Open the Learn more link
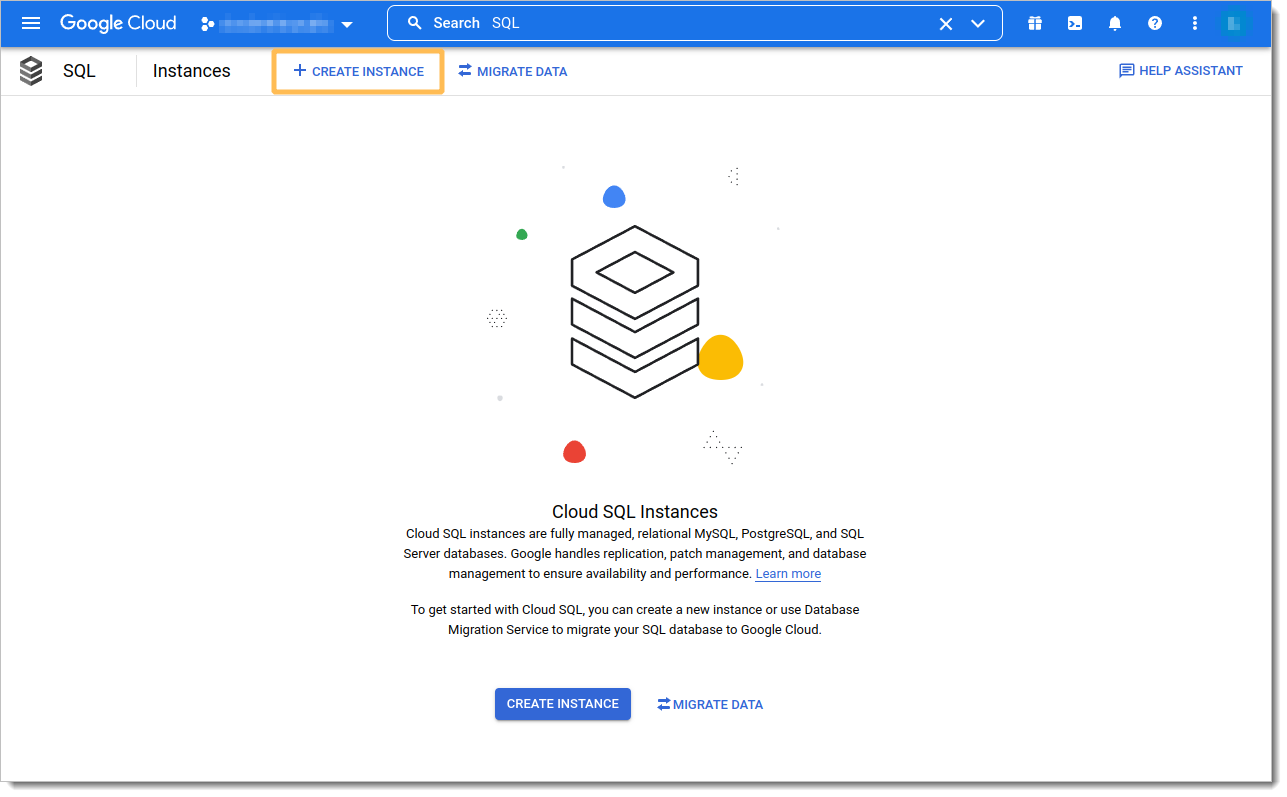Screen dimensions: 1287x797 pyautogui.click(x=788, y=574)
